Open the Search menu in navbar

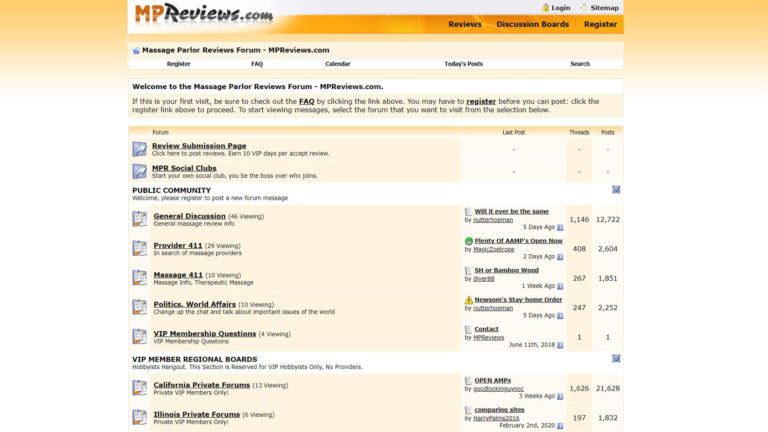[579, 64]
